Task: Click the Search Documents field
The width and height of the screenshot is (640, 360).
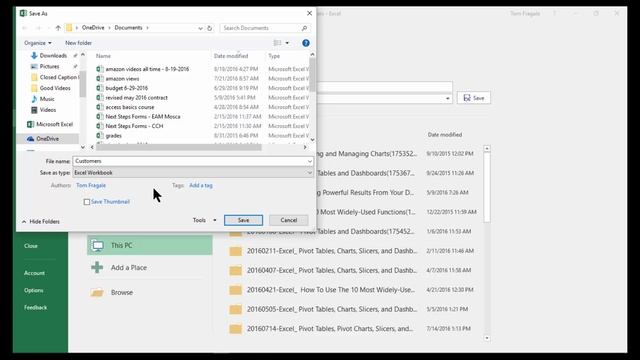Action: click(x=260, y=28)
